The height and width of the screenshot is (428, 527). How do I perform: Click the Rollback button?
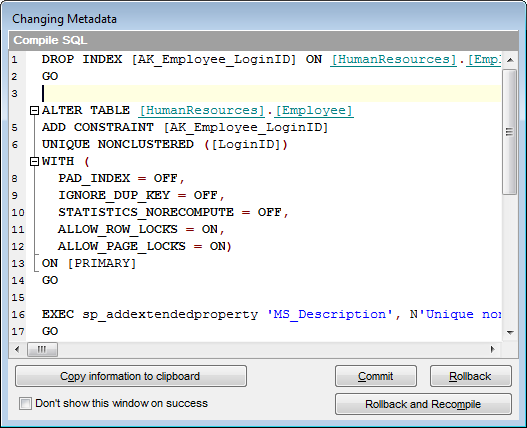tap(471, 376)
